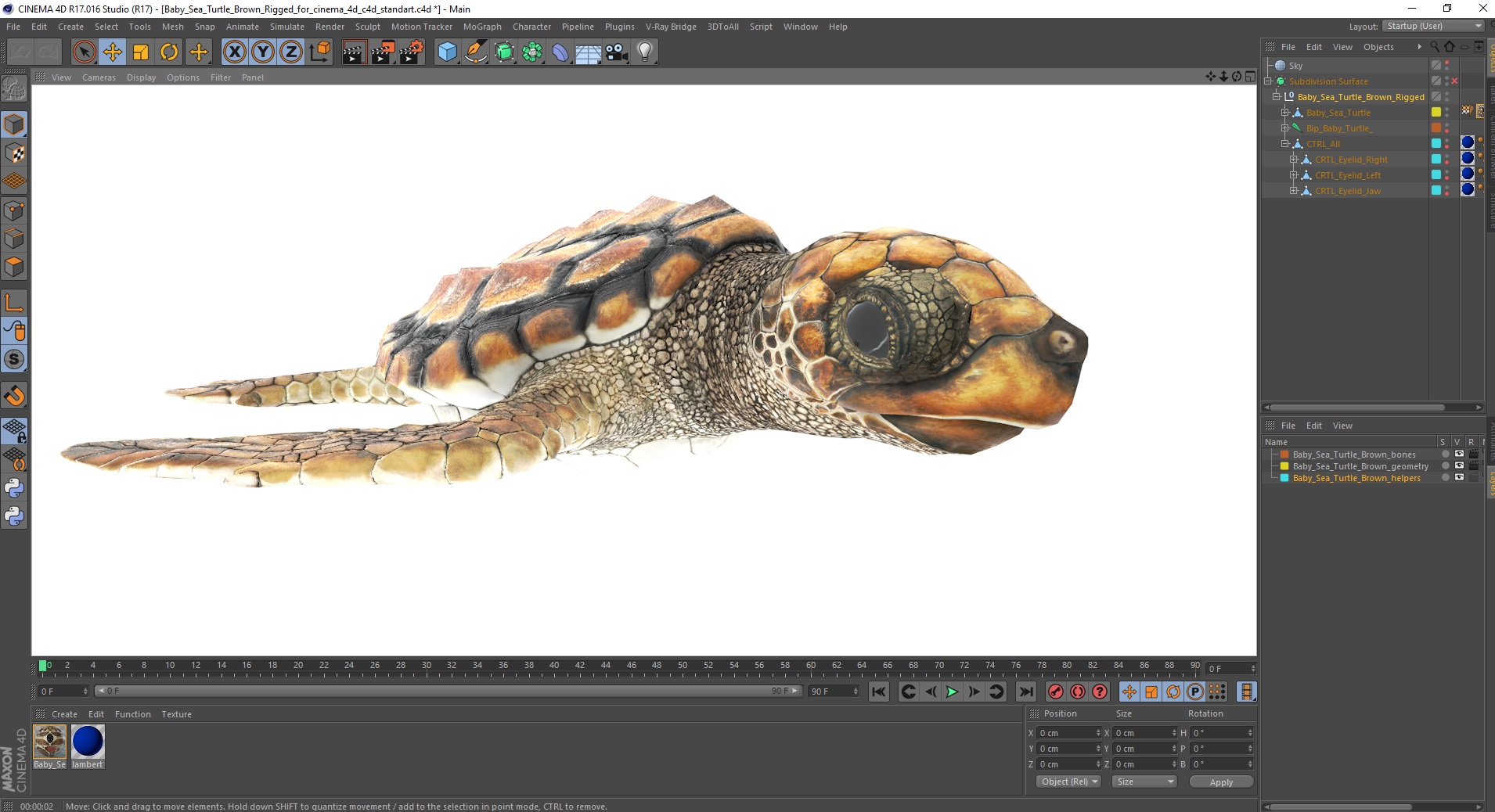Toggle Autokeying button
Screen dimensions: 1495x812
click(x=1078, y=692)
